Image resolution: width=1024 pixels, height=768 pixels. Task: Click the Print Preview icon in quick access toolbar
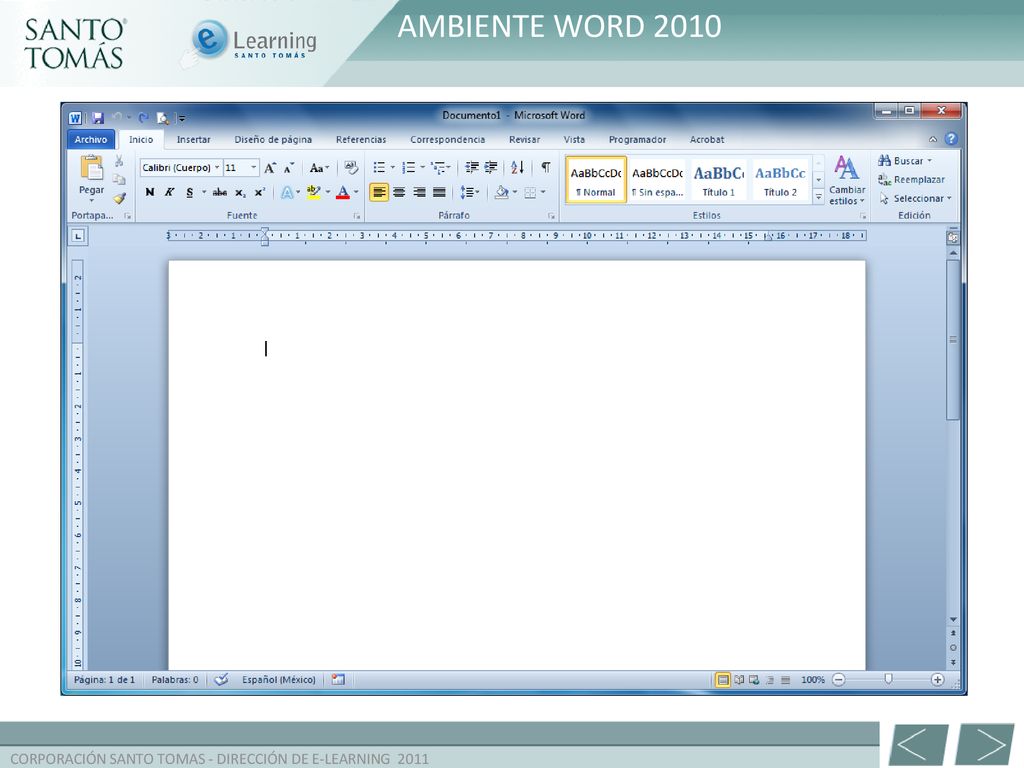(x=163, y=118)
